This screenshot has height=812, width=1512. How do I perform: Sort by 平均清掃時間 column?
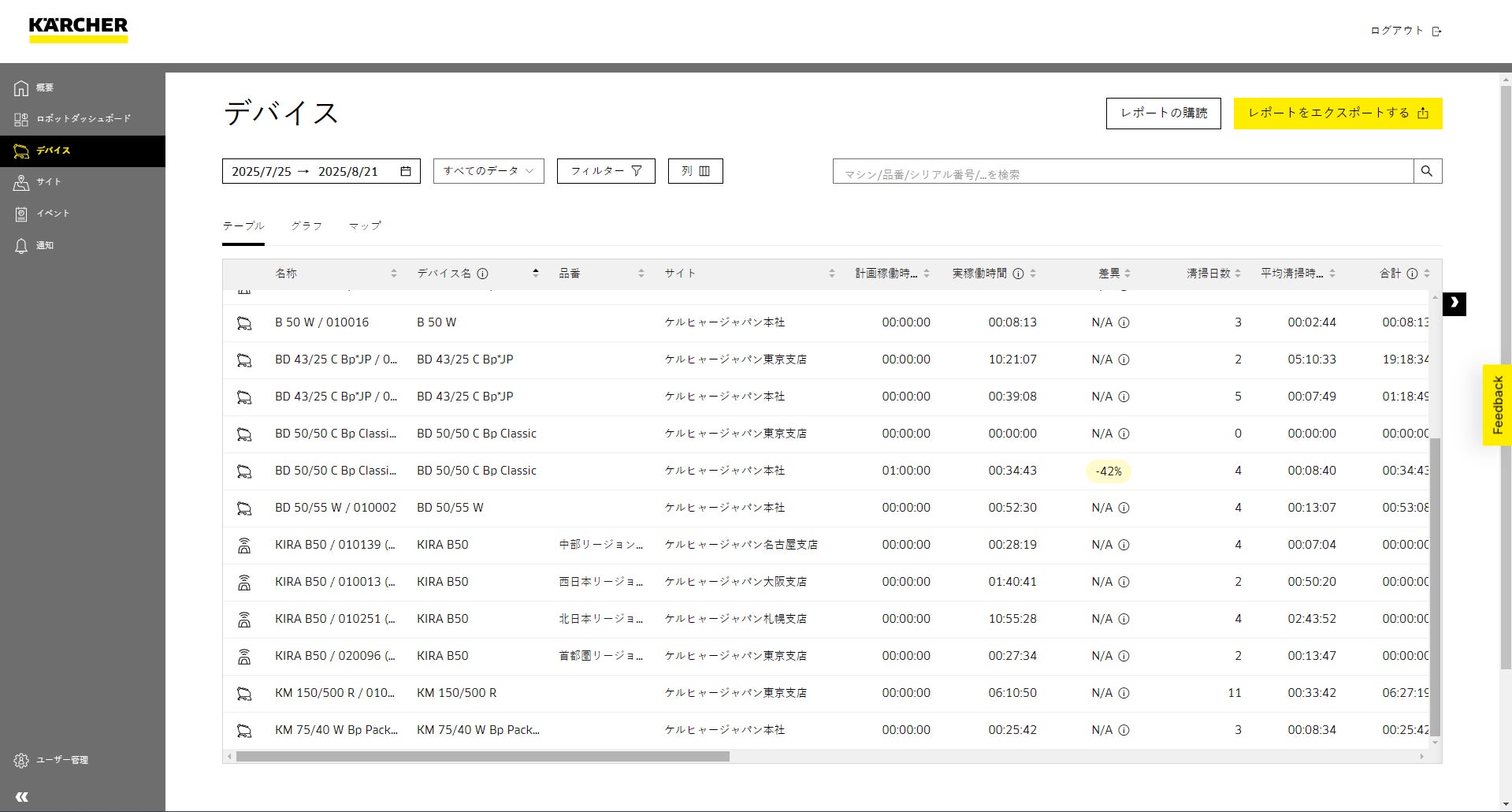tap(1332, 274)
